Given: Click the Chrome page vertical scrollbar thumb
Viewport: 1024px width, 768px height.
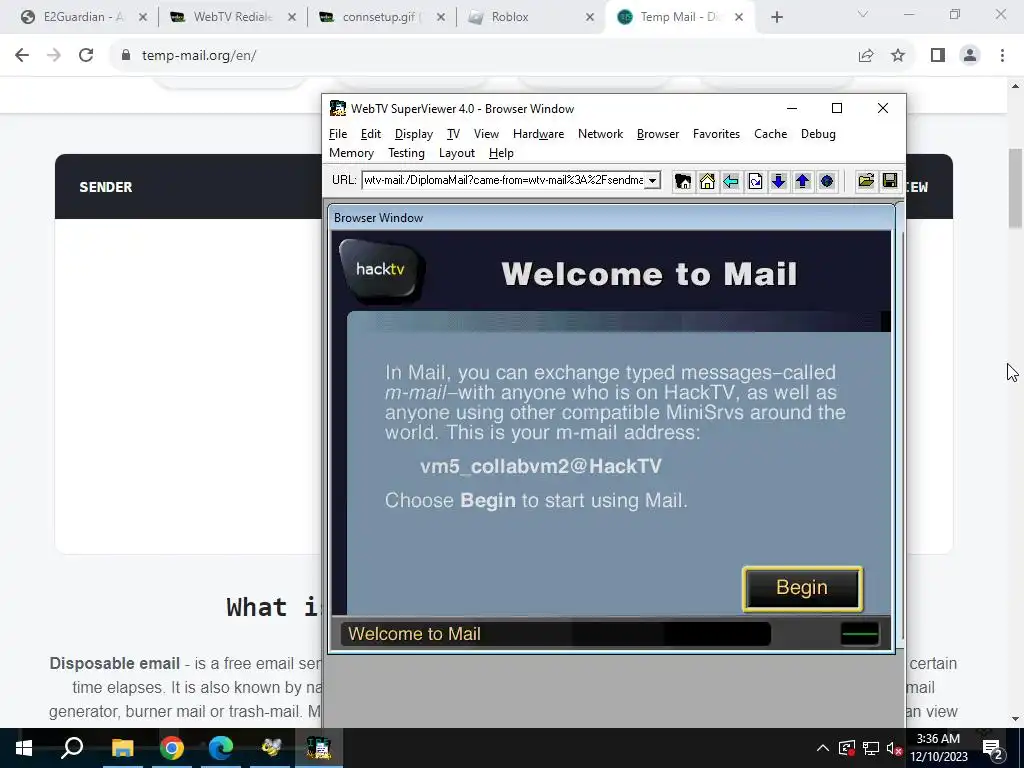Looking at the screenshot, I should (1015, 188).
